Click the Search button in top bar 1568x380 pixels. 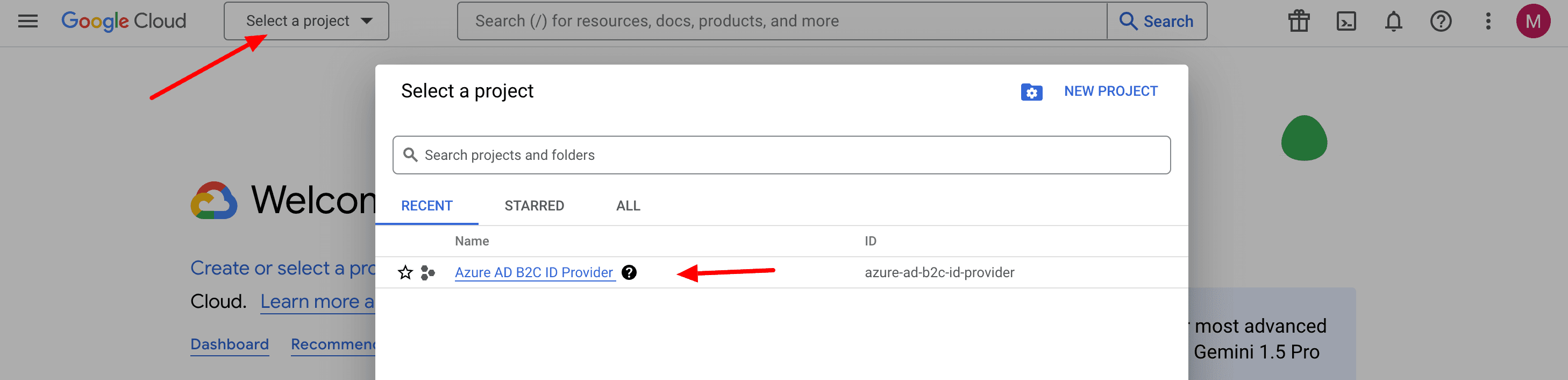[1157, 22]
